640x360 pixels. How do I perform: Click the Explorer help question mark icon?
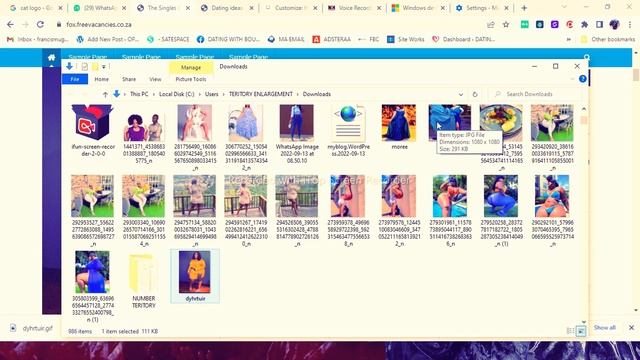pyautogui.click(x=583, y=79)
